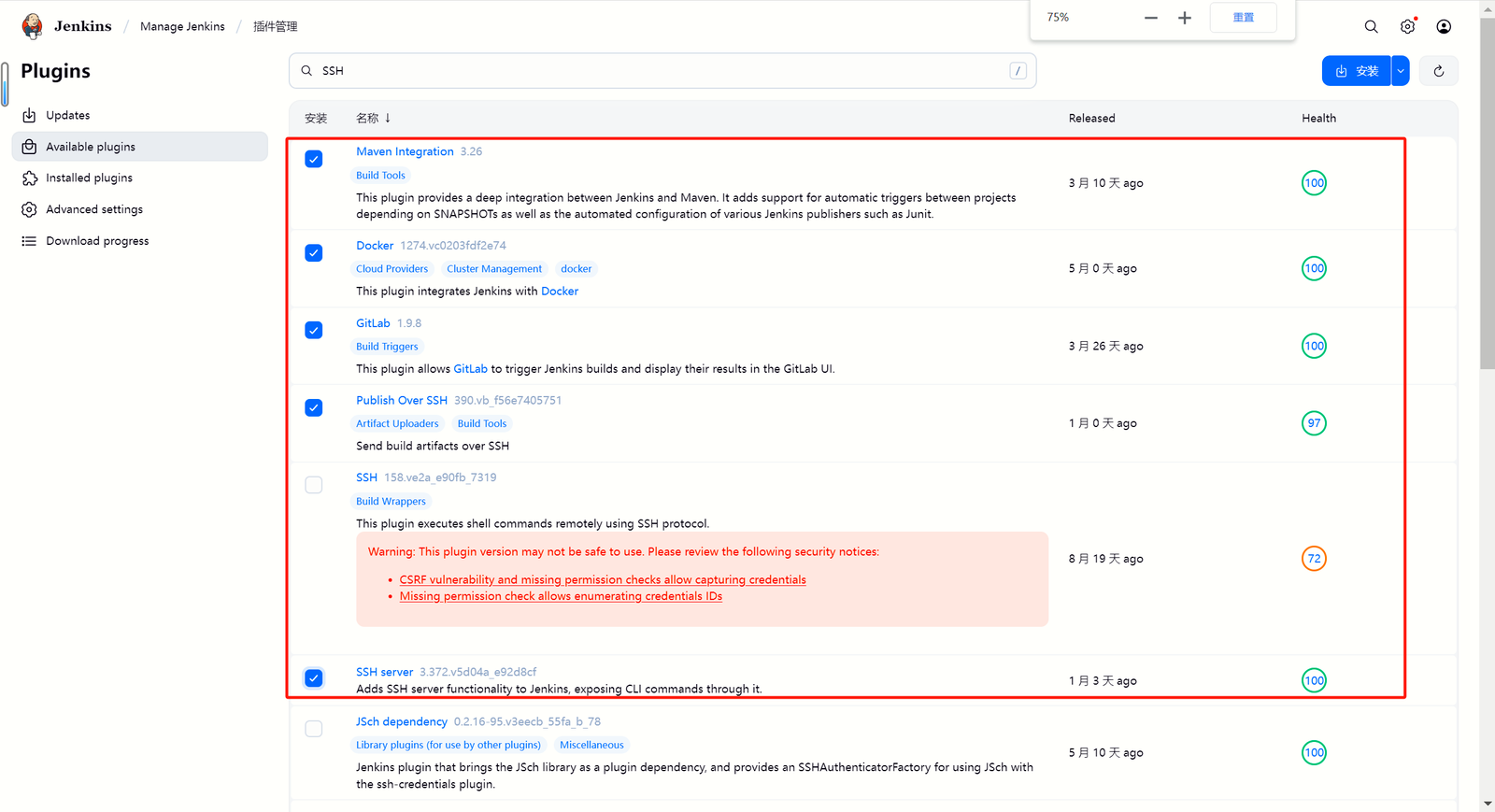Click Publish Over SSH health score 97
This screenshot has width=1495, height=812.
1314,423
